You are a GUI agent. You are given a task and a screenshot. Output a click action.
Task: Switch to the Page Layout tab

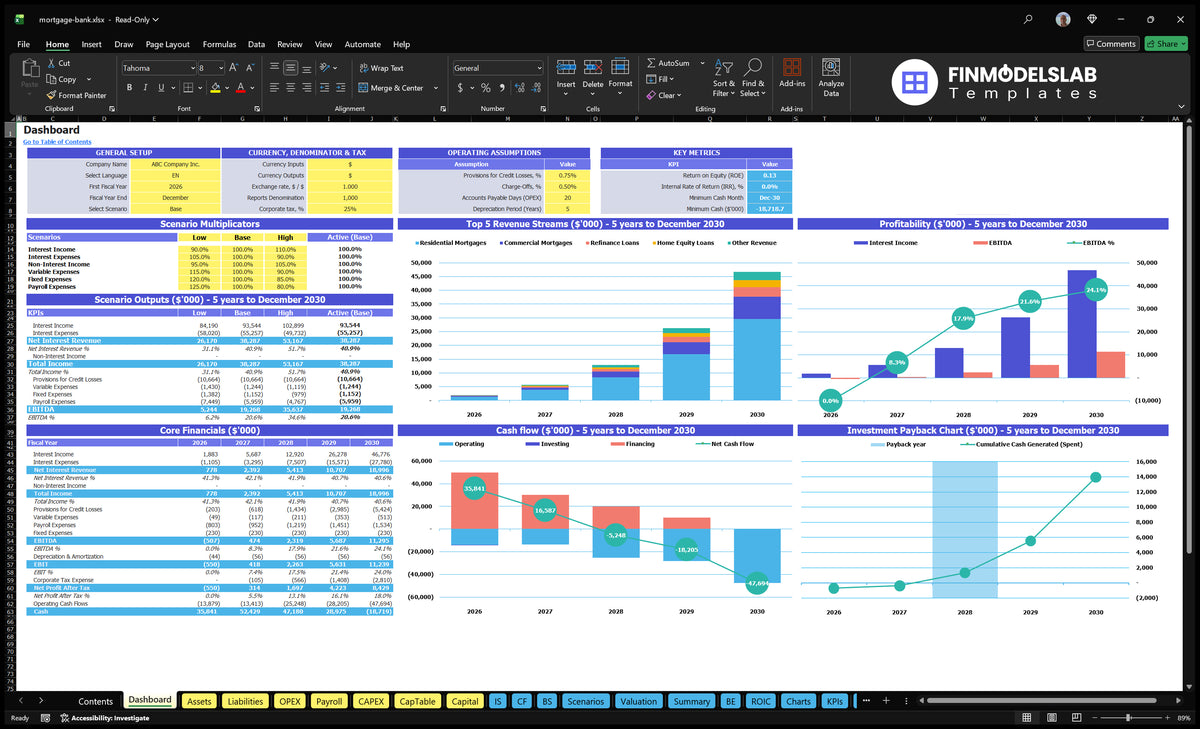(167, 44)
